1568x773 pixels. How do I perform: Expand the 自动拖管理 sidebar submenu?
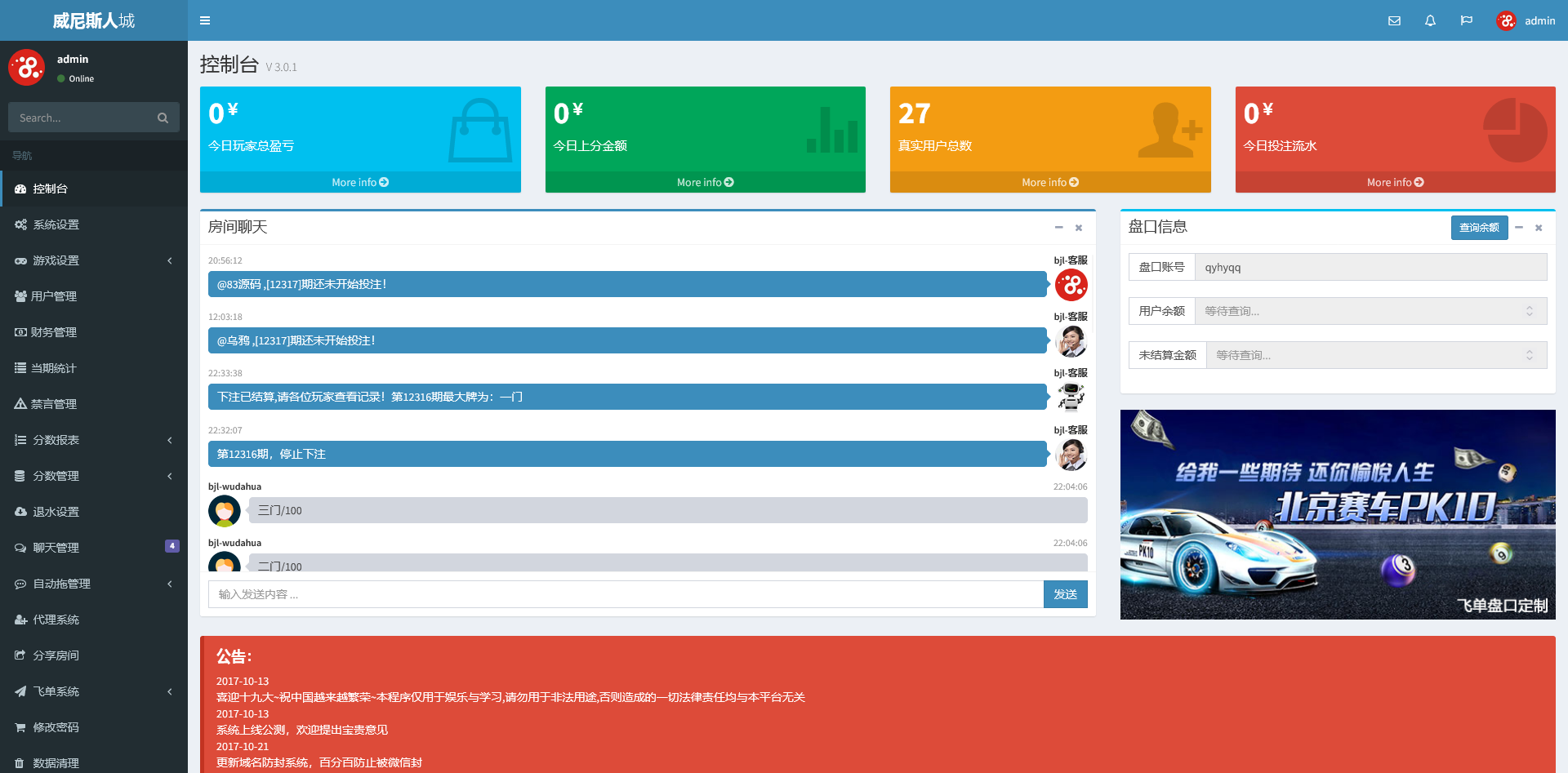pyautogui.click(x=94, y=584)
